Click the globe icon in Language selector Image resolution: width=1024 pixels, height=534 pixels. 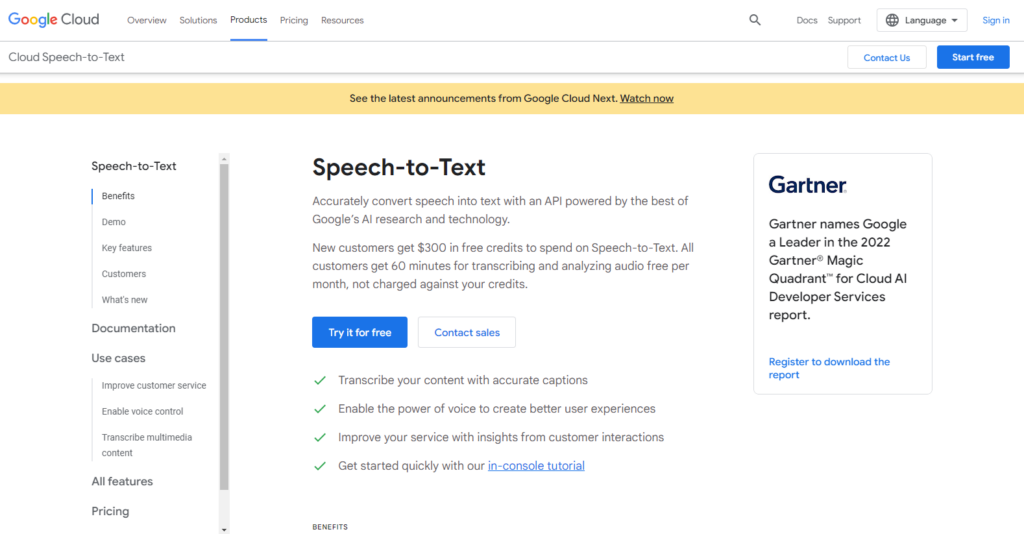(x=892, y=20)
